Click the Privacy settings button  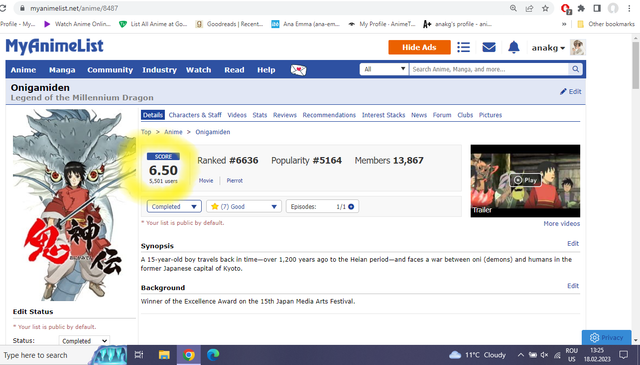tap(606, 337)
